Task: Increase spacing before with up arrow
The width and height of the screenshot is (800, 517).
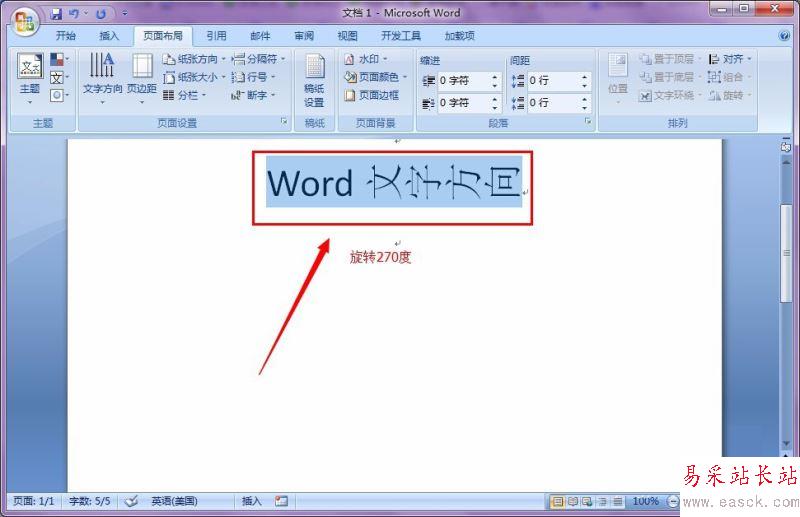Action: [584, 77]
